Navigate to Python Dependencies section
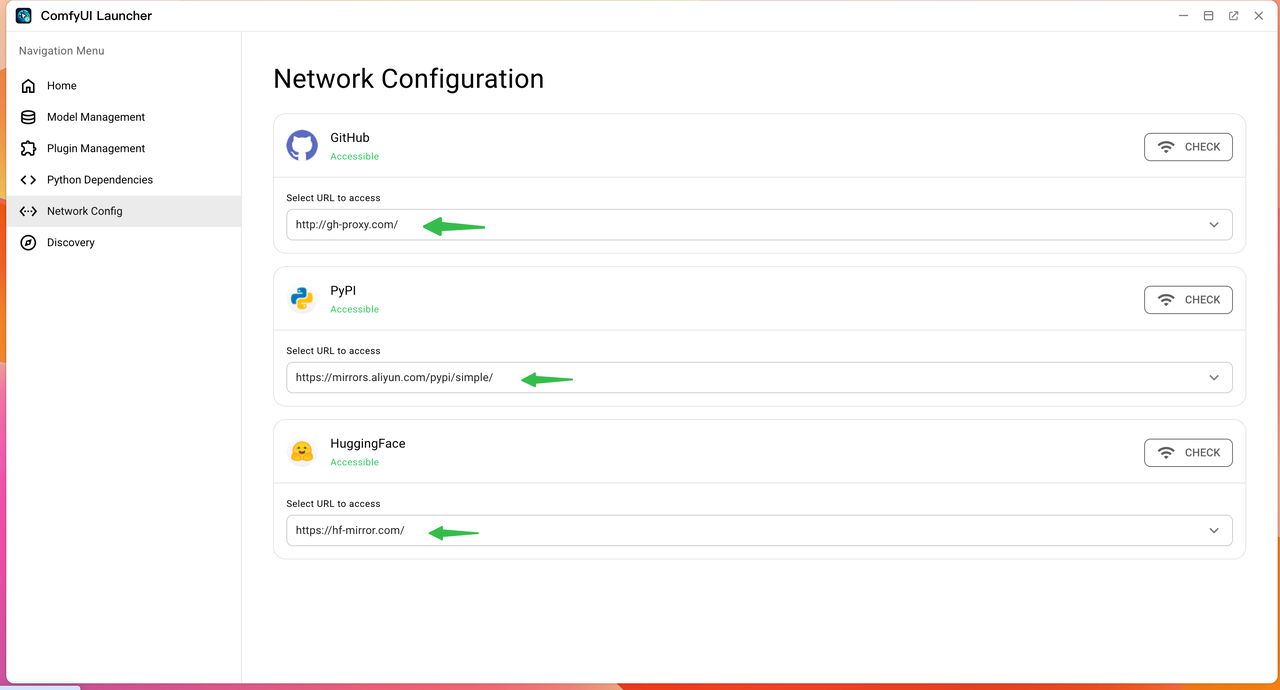1280x690 pixels. (100, 180)
